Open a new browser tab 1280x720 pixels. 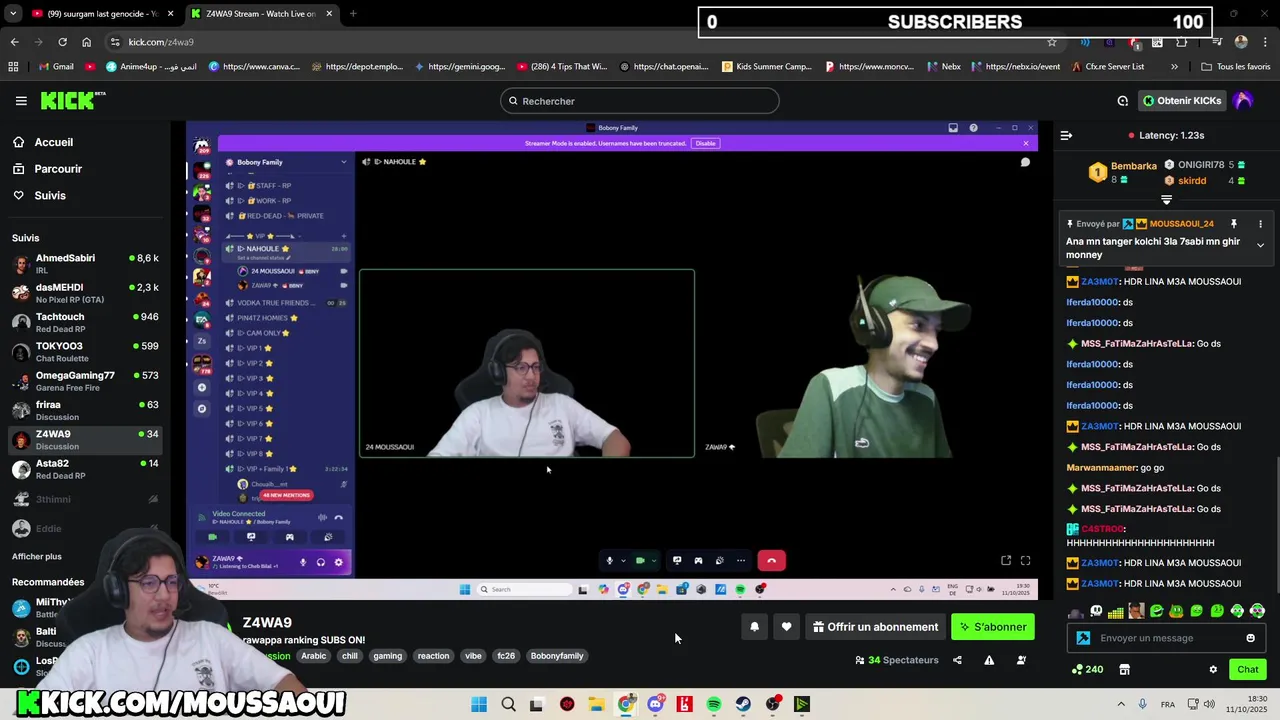click(353, 14)
